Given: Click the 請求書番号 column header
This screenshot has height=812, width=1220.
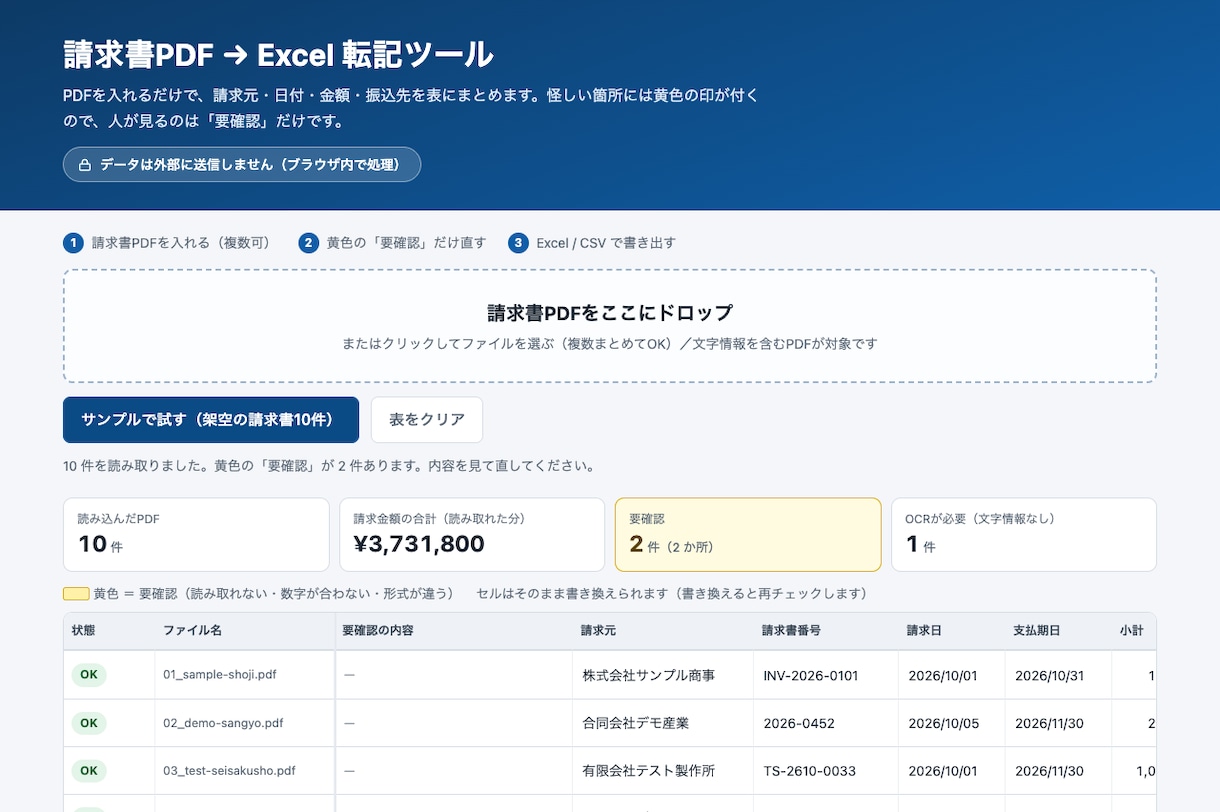Looking at the screenshot, I should tap(826, 631).
